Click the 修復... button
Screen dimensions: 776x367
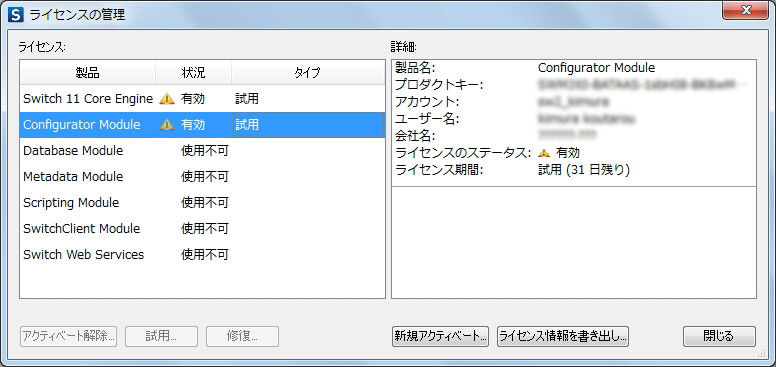point(242,336)
